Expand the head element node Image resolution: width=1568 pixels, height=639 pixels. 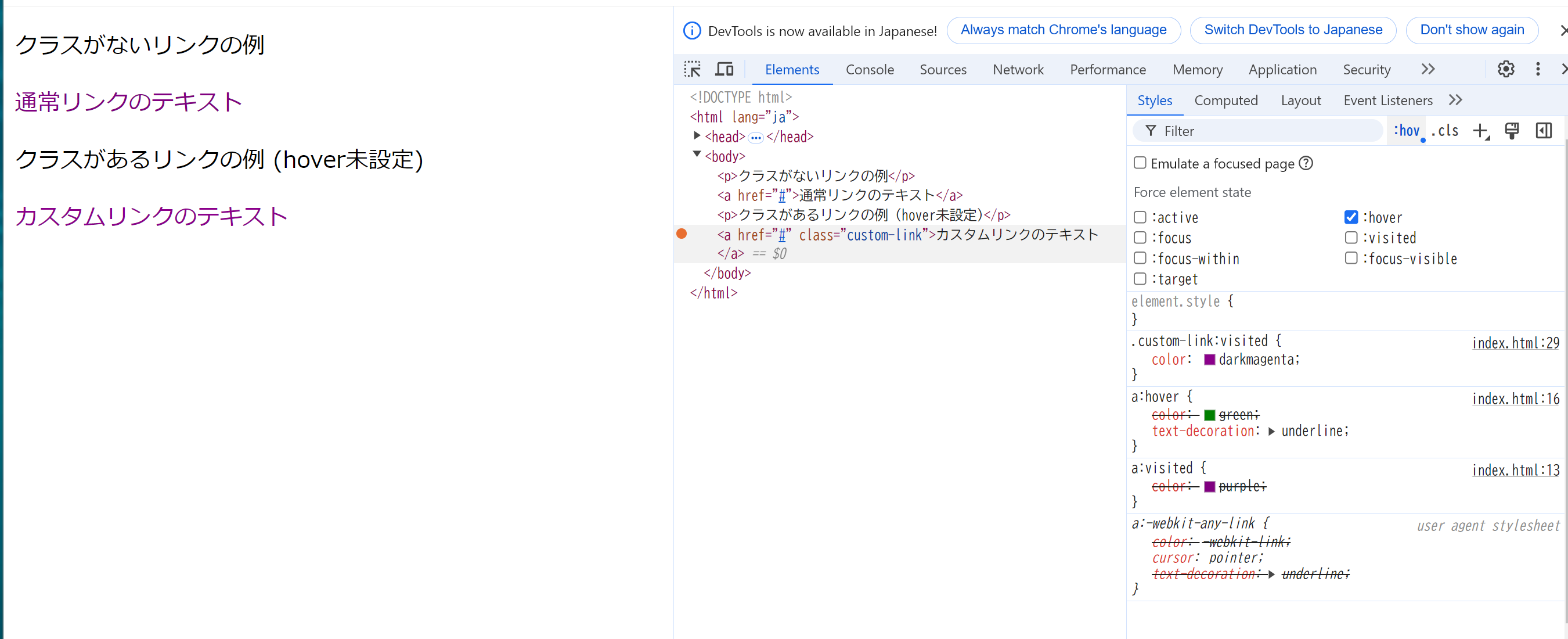(698, 135)
